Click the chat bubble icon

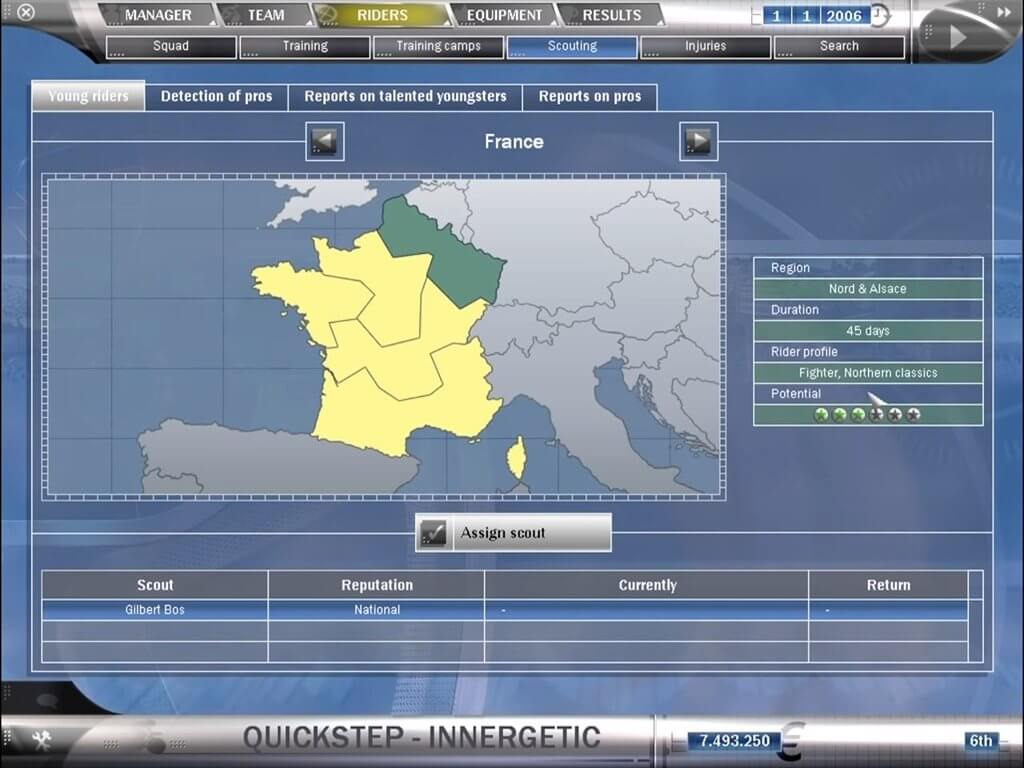pos(47,701)
